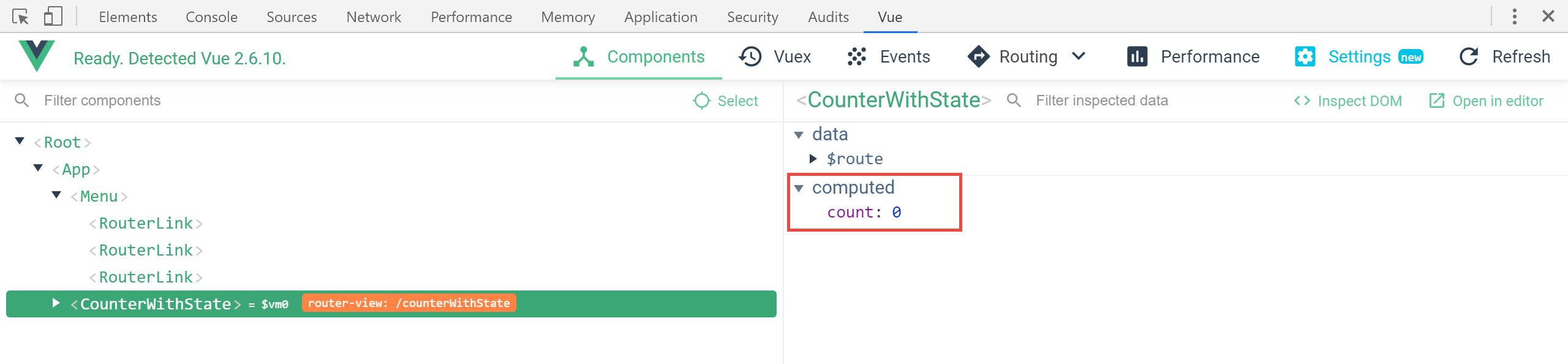1568x364 pixels.
Task: Click the inspect element cursor icon
Action: [20, 17]
